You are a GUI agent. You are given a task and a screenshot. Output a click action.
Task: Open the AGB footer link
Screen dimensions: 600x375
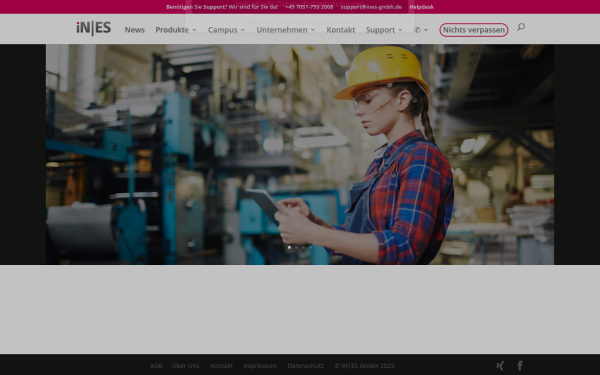(x=156, y=366)
